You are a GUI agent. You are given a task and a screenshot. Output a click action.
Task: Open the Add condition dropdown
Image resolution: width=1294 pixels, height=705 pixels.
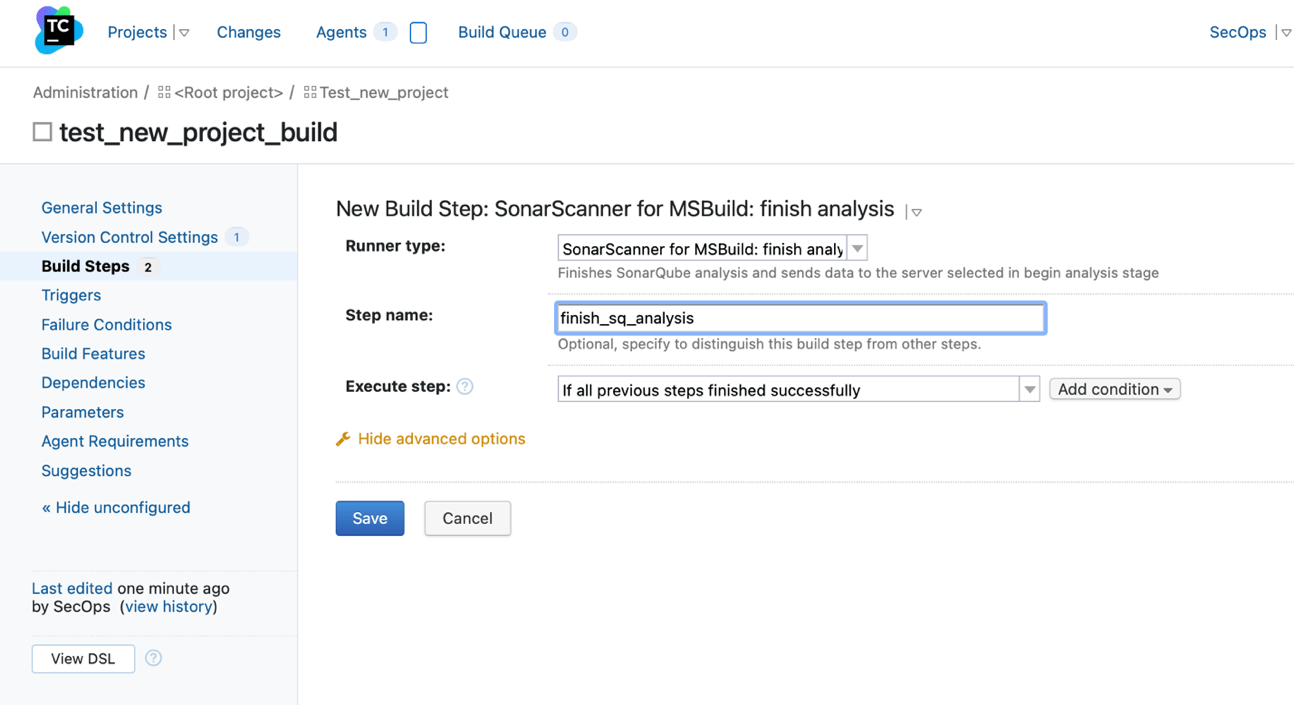pyautogui.click(x=1115, y=389)
